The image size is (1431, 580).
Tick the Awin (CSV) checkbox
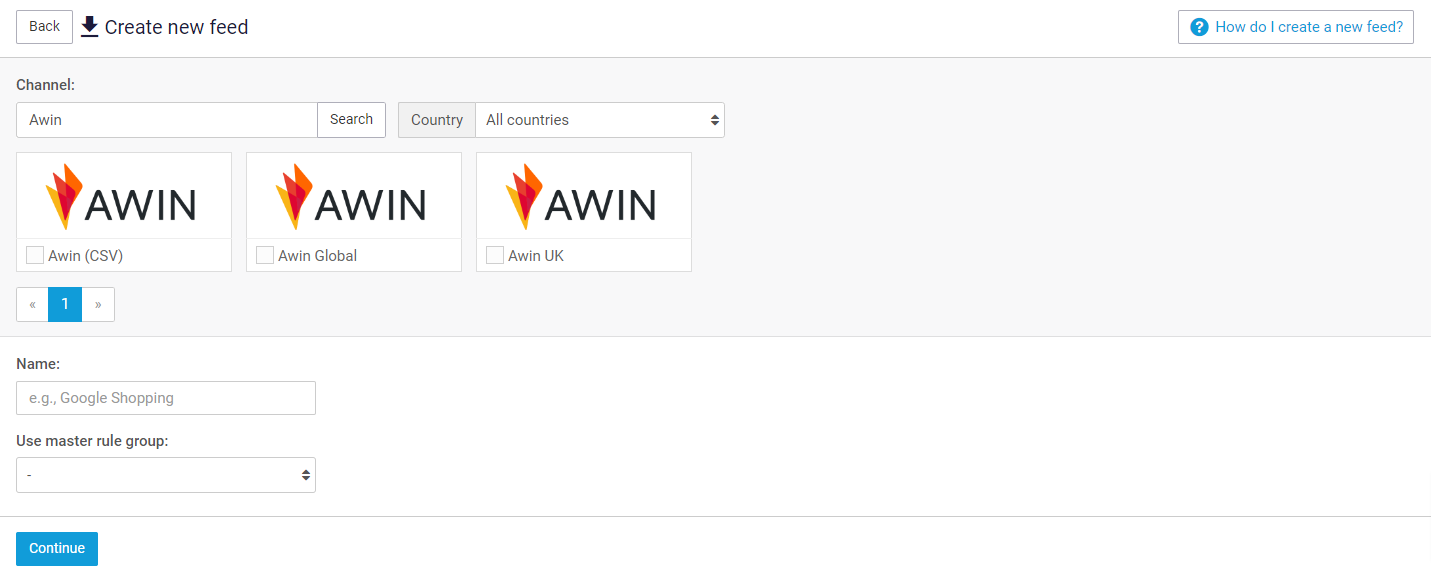pos(35,255)
